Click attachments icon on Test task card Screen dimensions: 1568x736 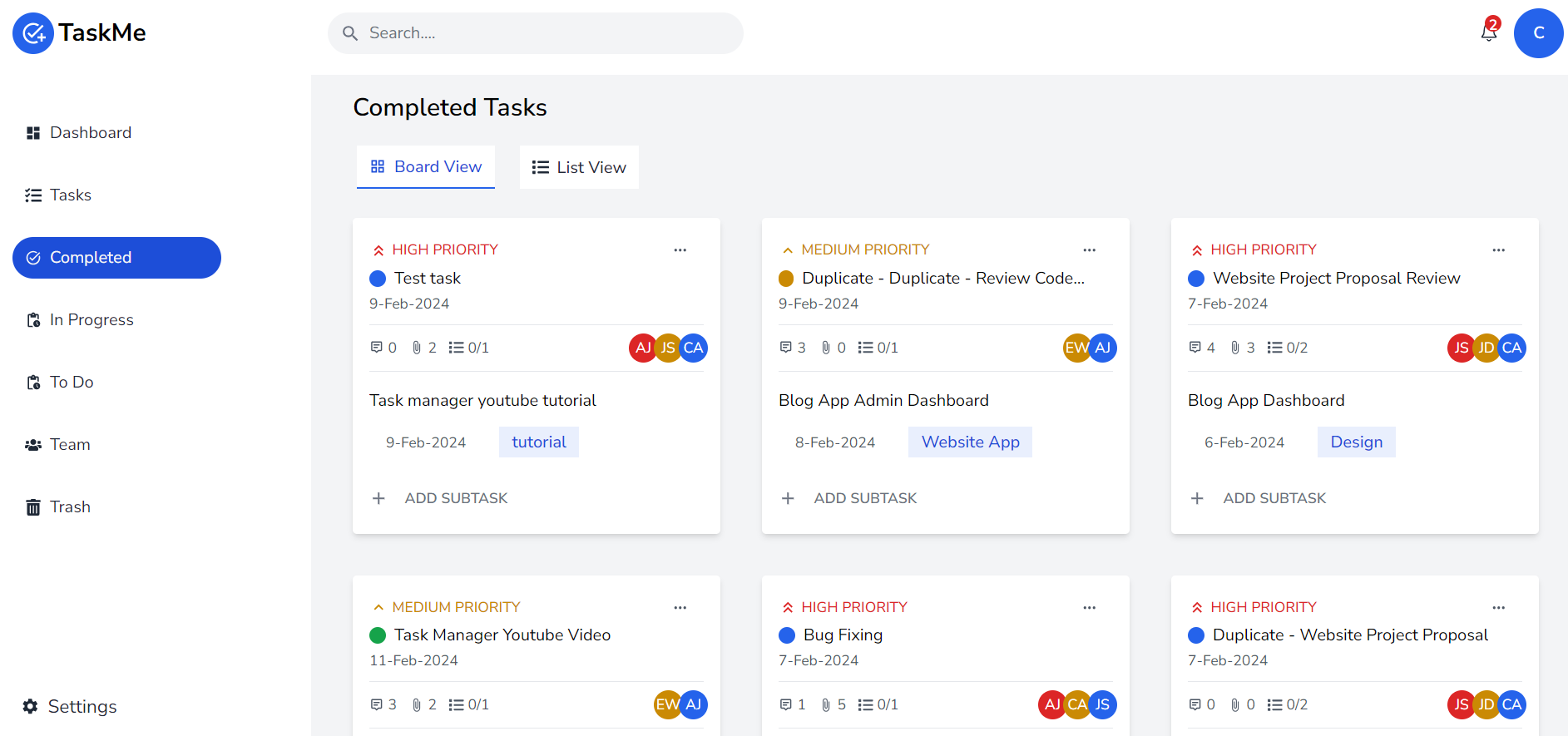click(417, 348)
